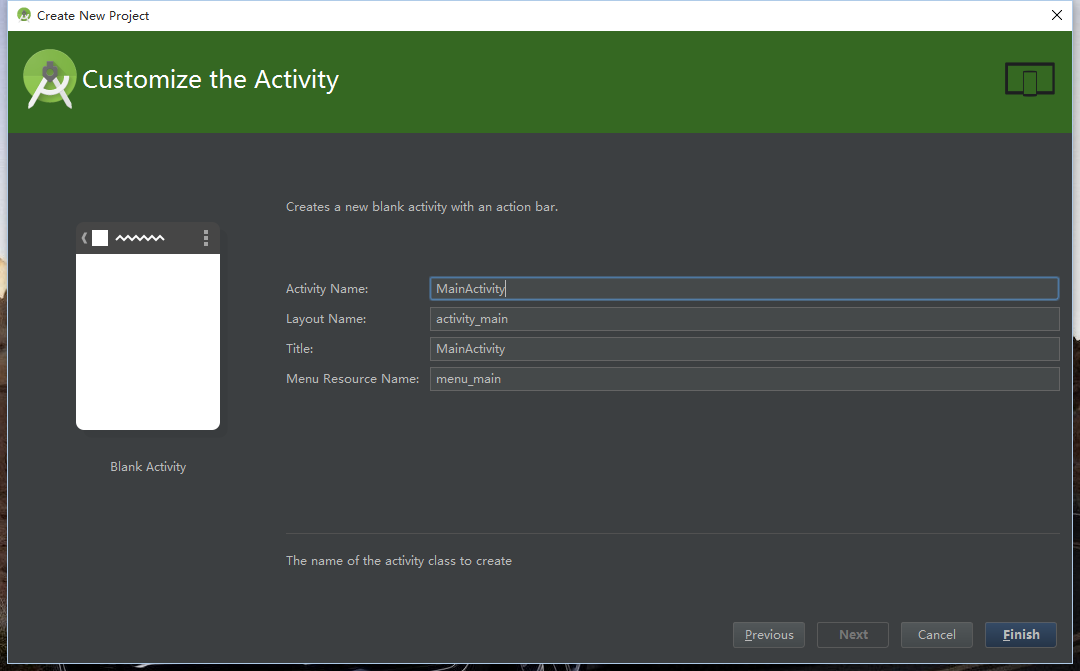Click the Customize the Activity heading

pyautogui.click(x=210, y=80)
